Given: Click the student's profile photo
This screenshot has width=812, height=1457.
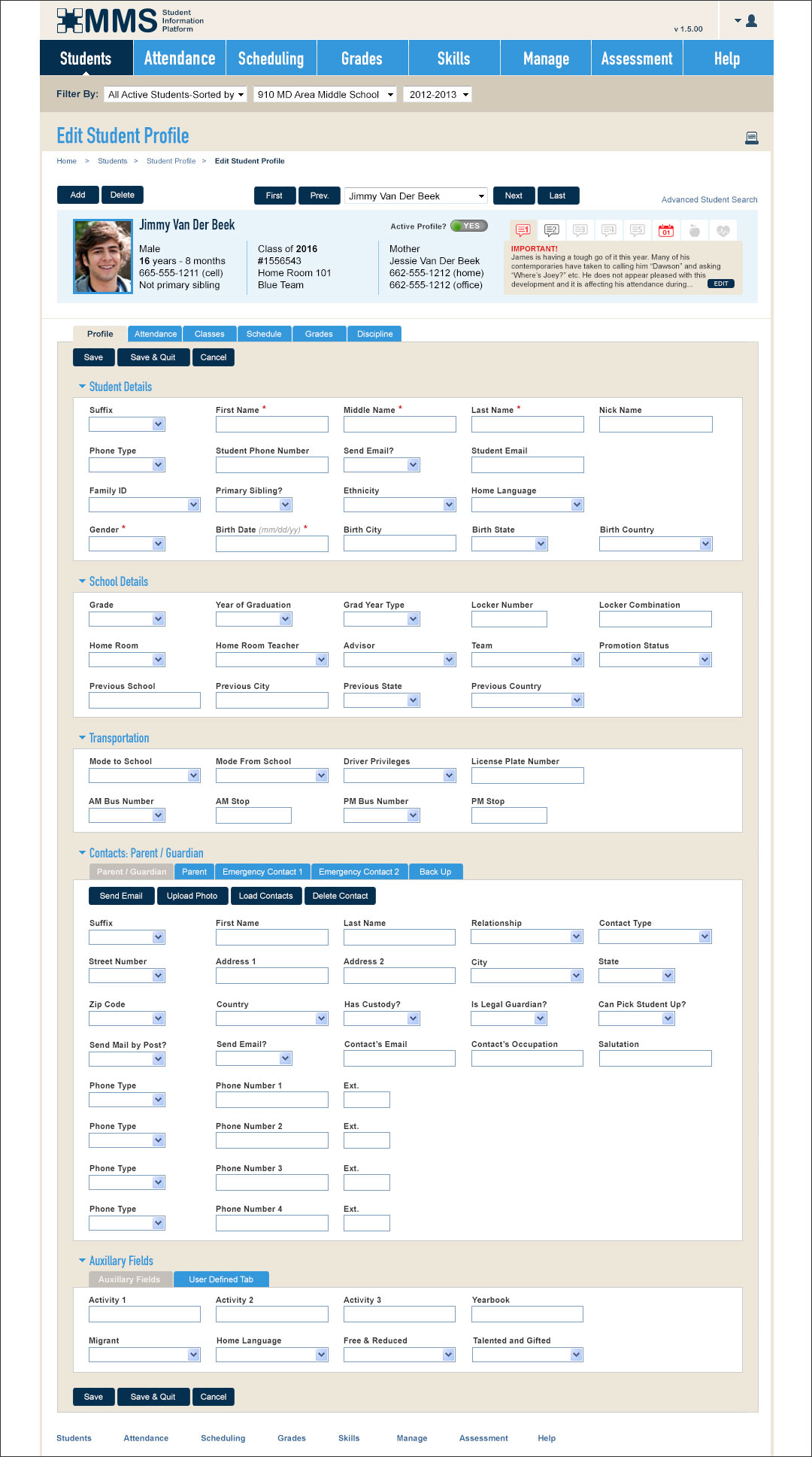Looking at the screenshot, I should click(103, 256).
